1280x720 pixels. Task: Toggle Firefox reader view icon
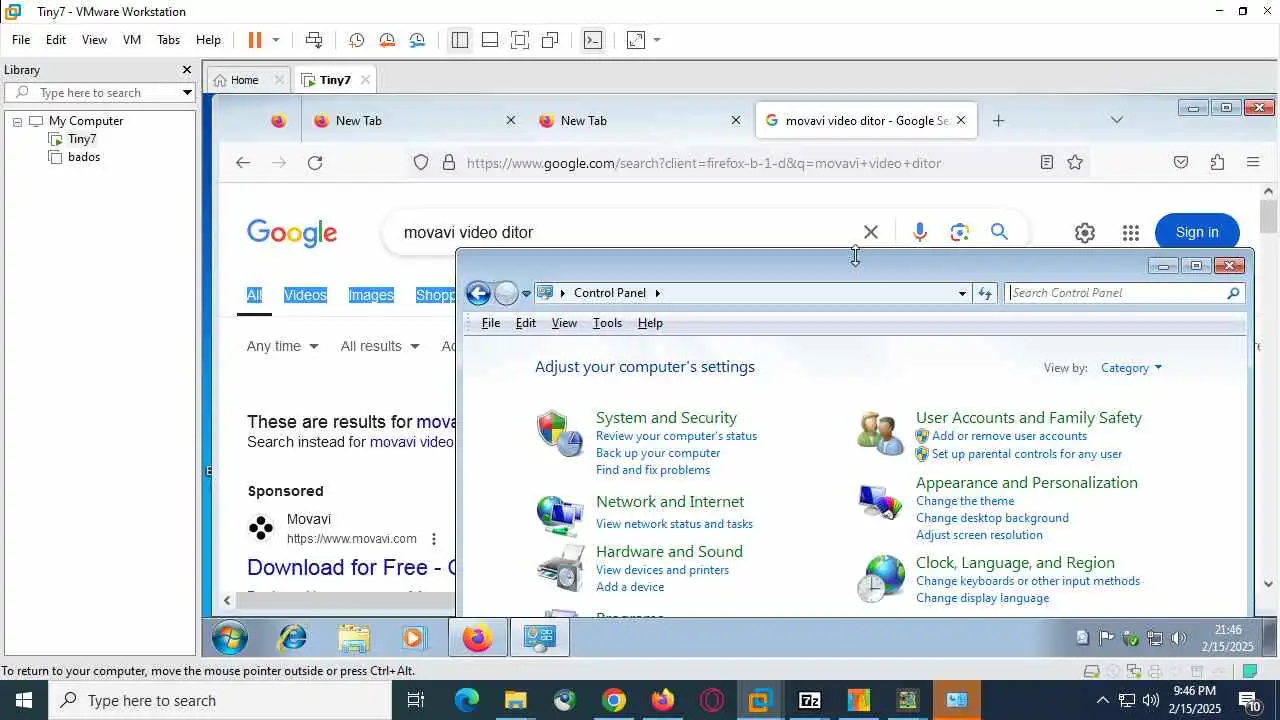[1047, 162]
